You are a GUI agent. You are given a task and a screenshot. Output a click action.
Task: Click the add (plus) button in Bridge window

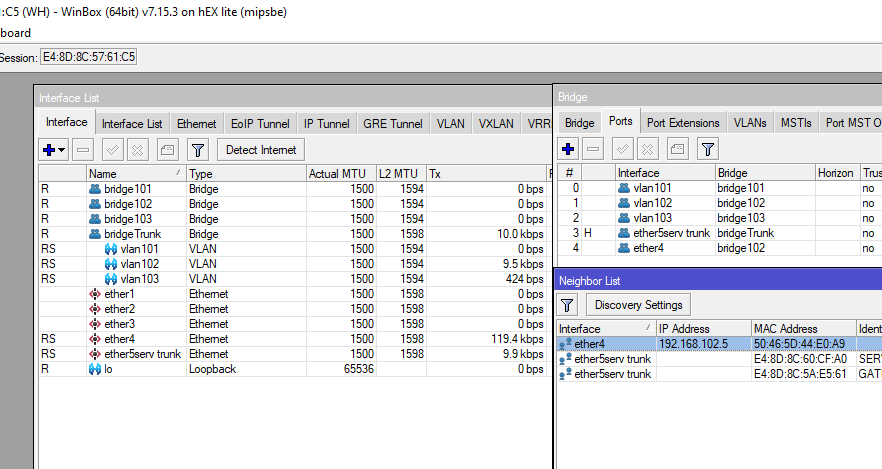pyautogui.click(x=568, y=149)
